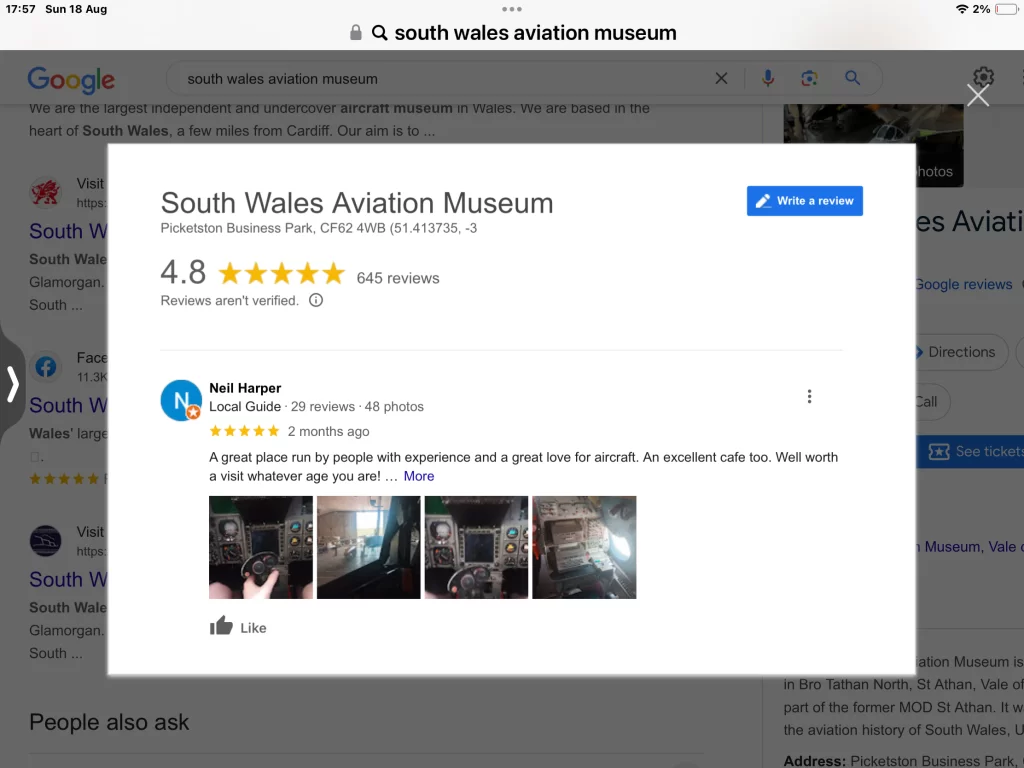Open fourth review photo with bright light

[x=584, y=547]
